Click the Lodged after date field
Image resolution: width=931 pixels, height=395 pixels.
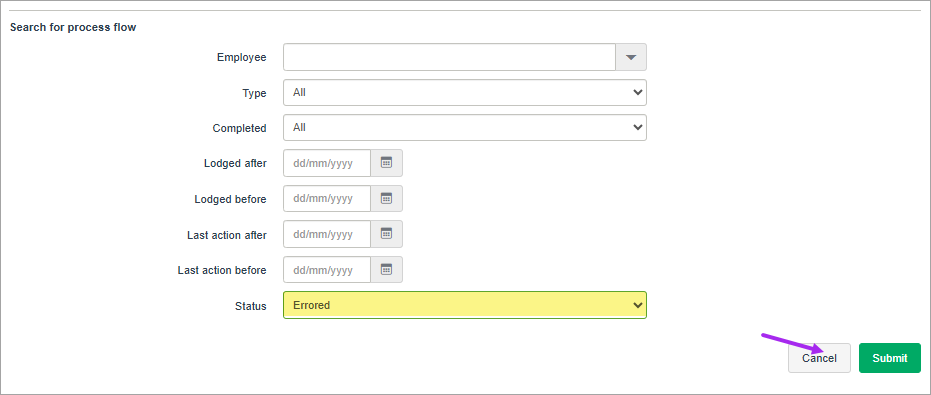[327, 163]
